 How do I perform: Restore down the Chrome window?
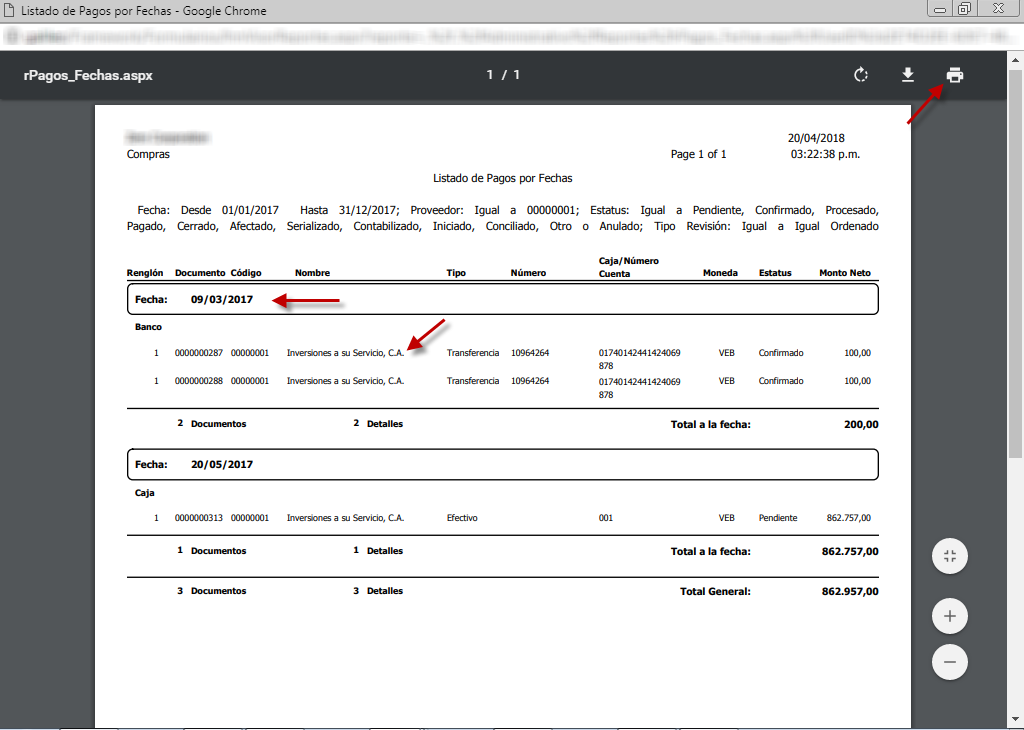tap(964, 9)
